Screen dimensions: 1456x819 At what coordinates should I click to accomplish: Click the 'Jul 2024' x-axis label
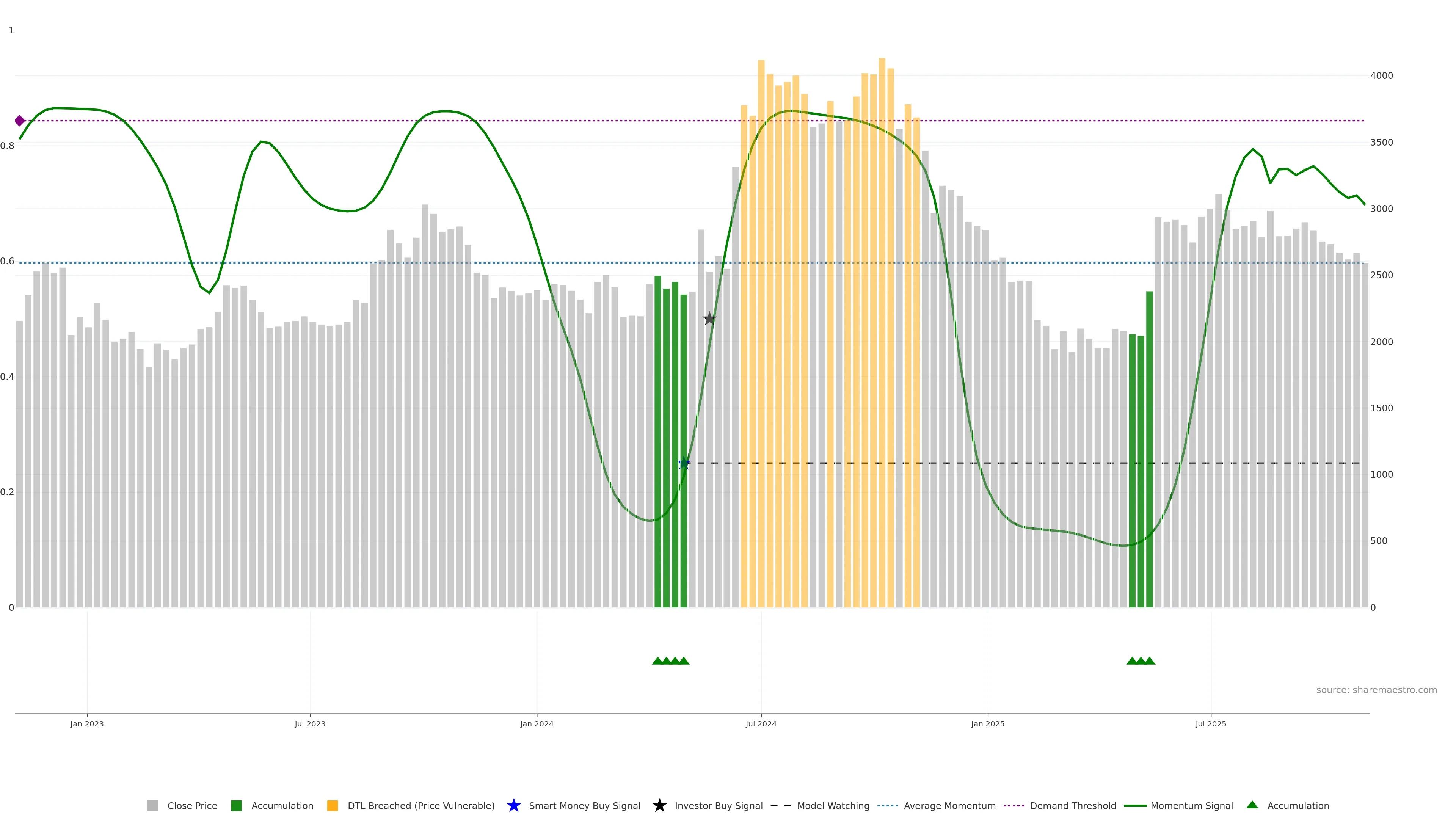tap(760, 724)
